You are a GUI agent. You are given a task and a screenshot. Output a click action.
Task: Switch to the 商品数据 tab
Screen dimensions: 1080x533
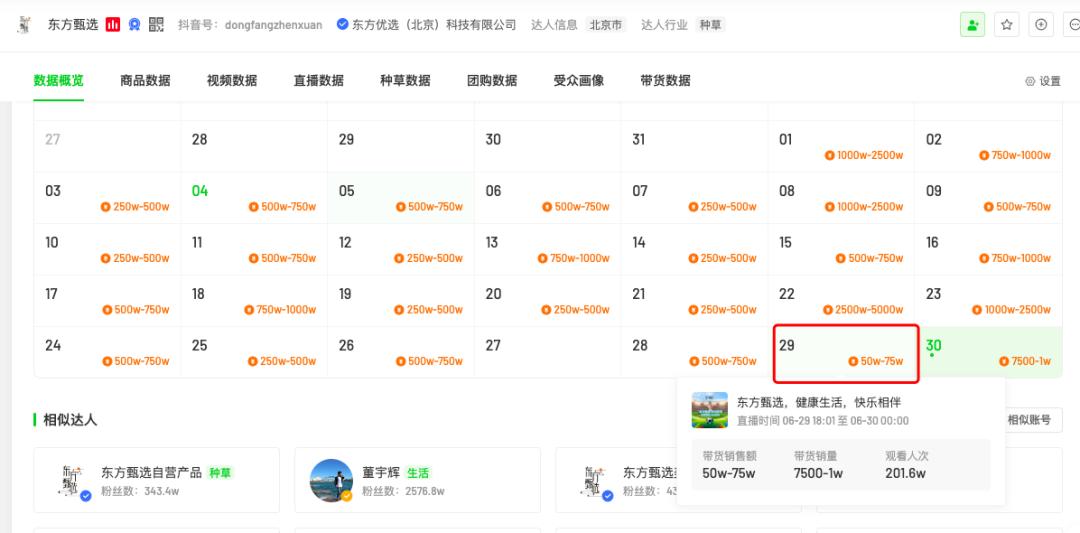(145, 81)
